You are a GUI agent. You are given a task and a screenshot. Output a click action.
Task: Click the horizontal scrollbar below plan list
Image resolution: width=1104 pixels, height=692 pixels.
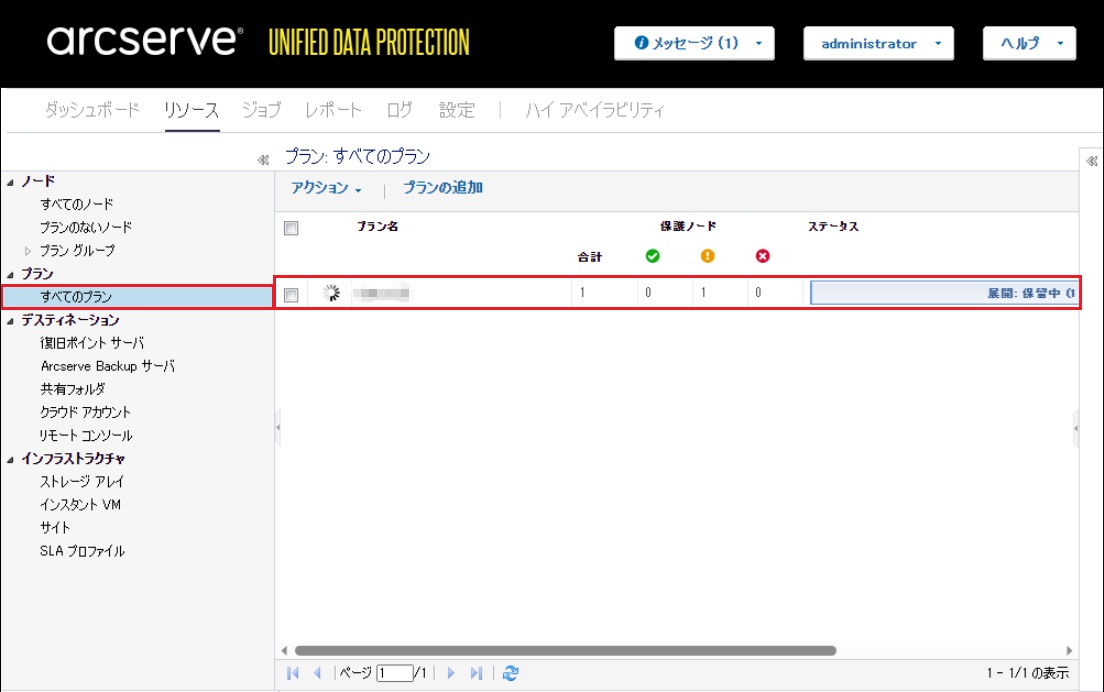pyautogui.click(x=565, y=650)
